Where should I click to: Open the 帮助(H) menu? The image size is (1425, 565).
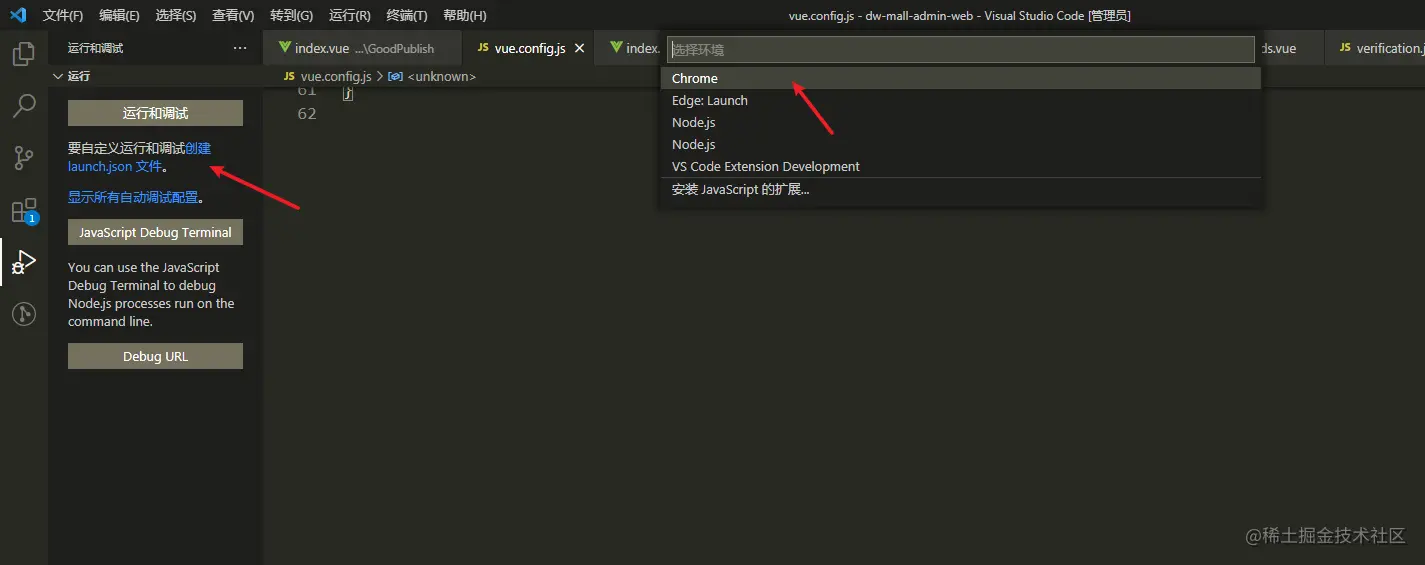464,16
